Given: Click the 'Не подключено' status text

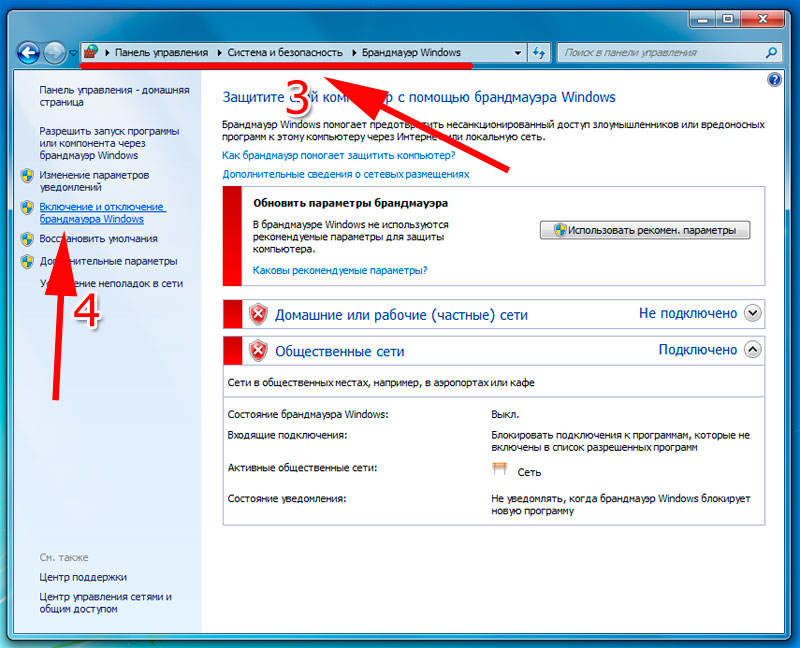Looking at the screenshot, I should [688, 313].
